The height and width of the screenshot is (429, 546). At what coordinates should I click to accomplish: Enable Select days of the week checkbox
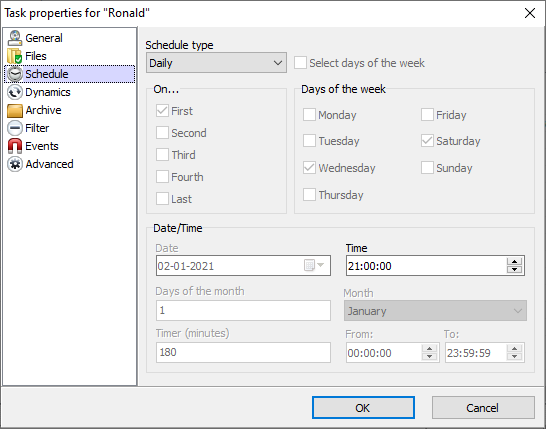(300, 63)
